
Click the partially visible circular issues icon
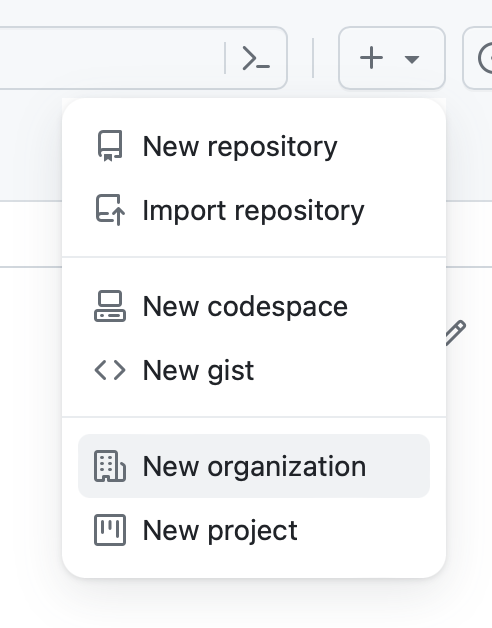pos(485,58)
